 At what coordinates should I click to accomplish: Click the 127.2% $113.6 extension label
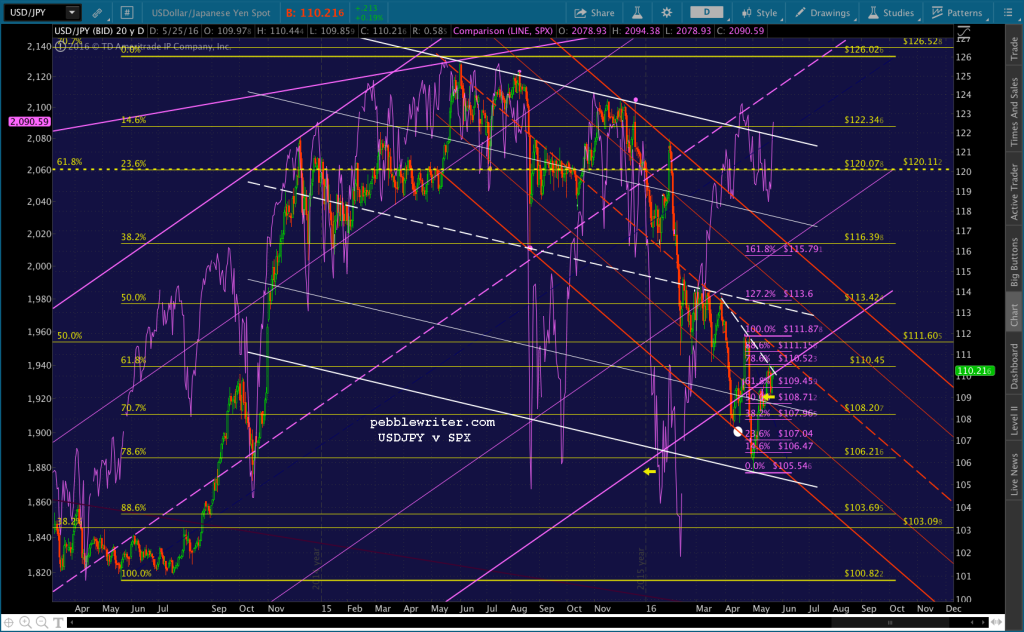[779, 294]
